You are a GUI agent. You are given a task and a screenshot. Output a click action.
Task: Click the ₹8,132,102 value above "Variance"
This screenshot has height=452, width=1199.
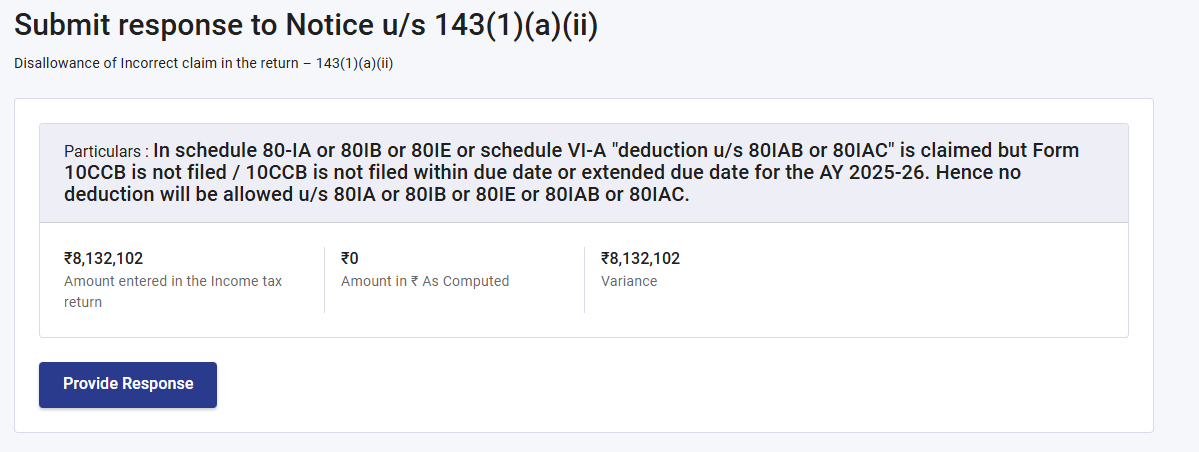[640, 258]
